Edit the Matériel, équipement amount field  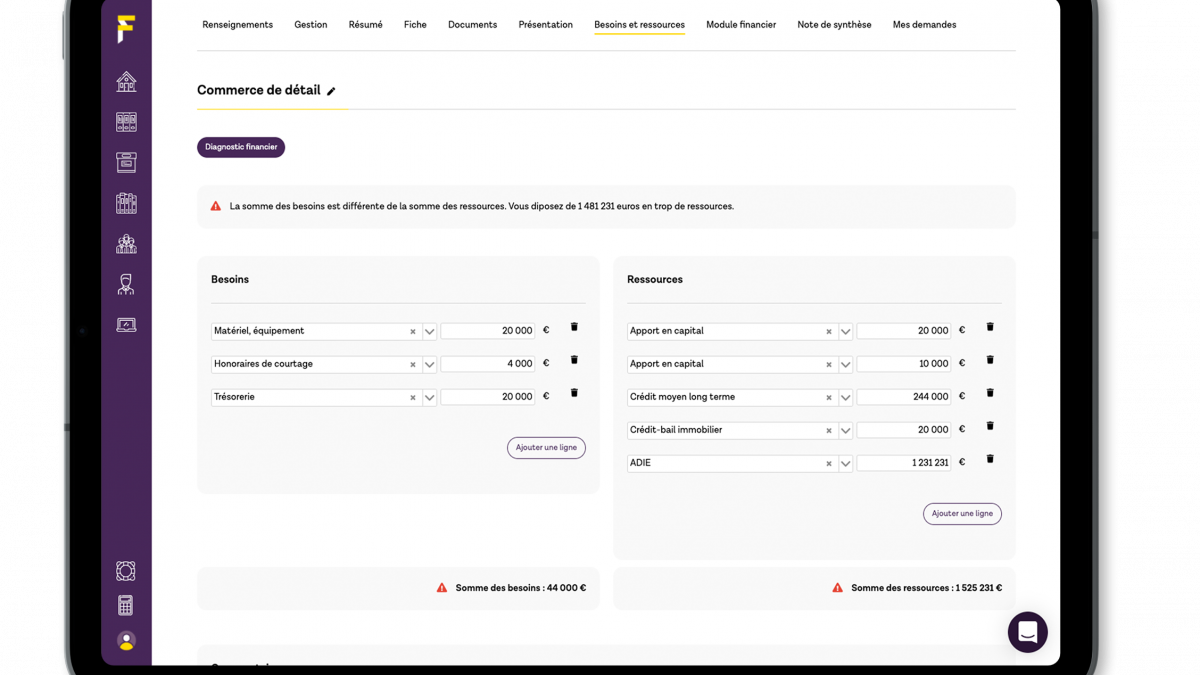pos(488,331)
